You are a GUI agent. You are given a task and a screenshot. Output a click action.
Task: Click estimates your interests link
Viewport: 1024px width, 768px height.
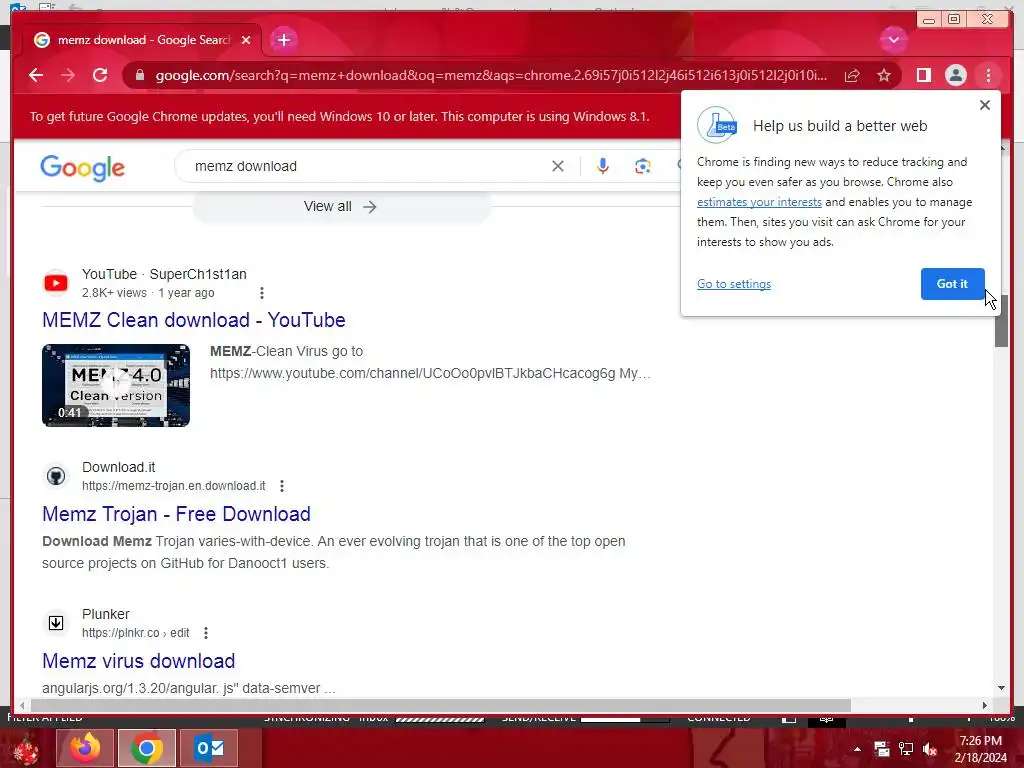(x=759, y=202)
